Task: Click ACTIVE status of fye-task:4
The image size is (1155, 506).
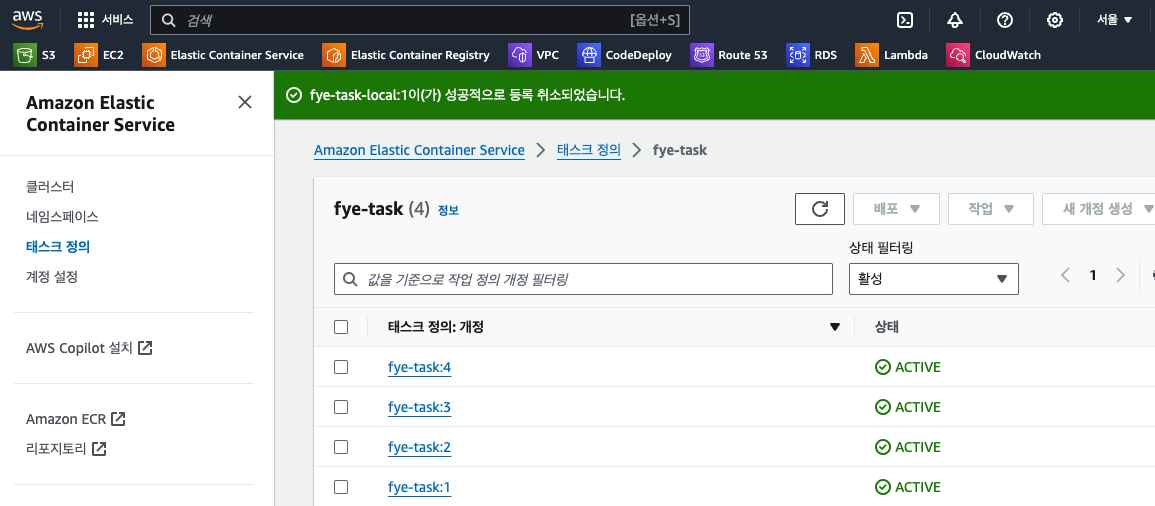Action: point(908,367)
